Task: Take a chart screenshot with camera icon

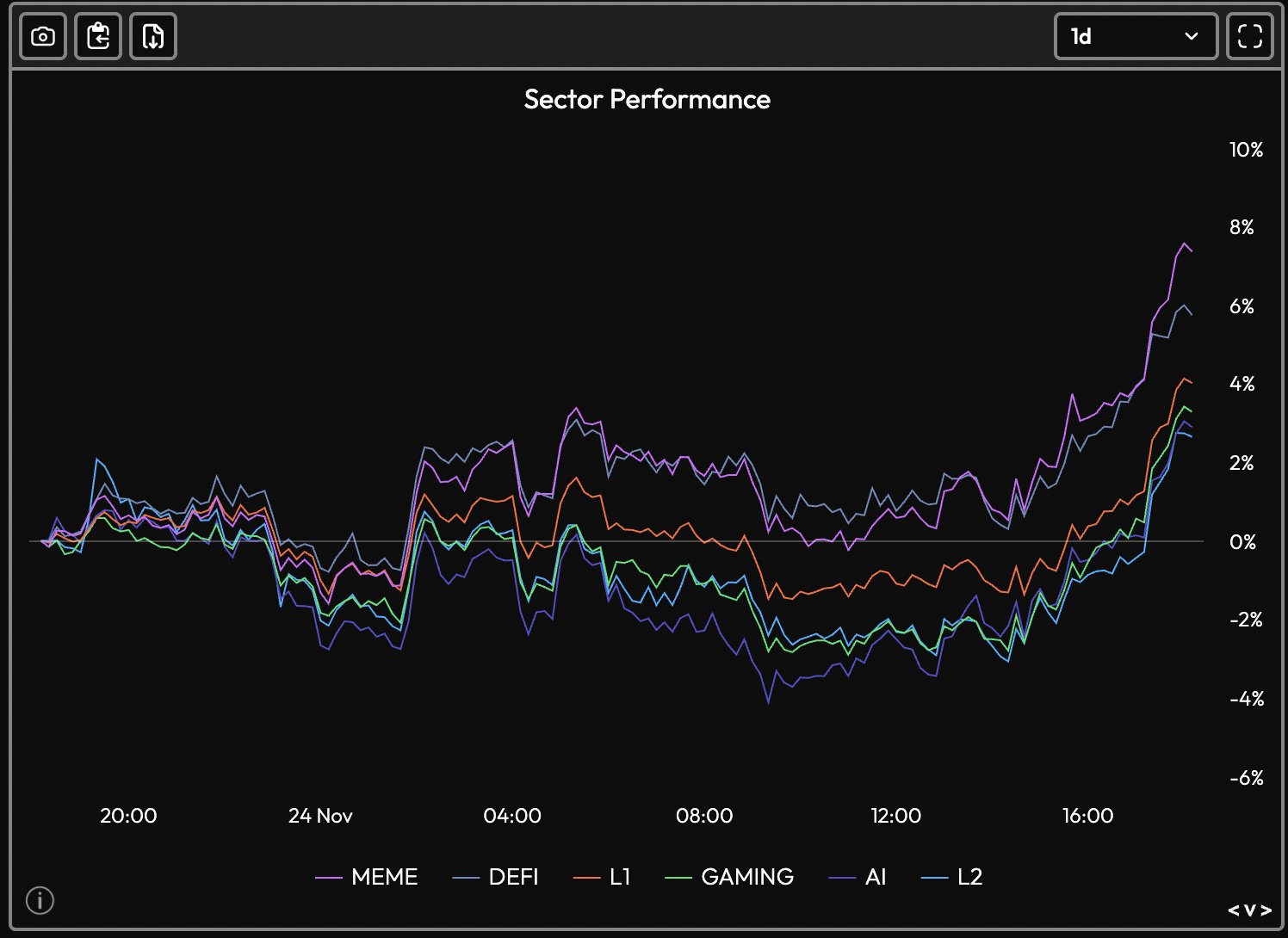Action: point(43,36)
